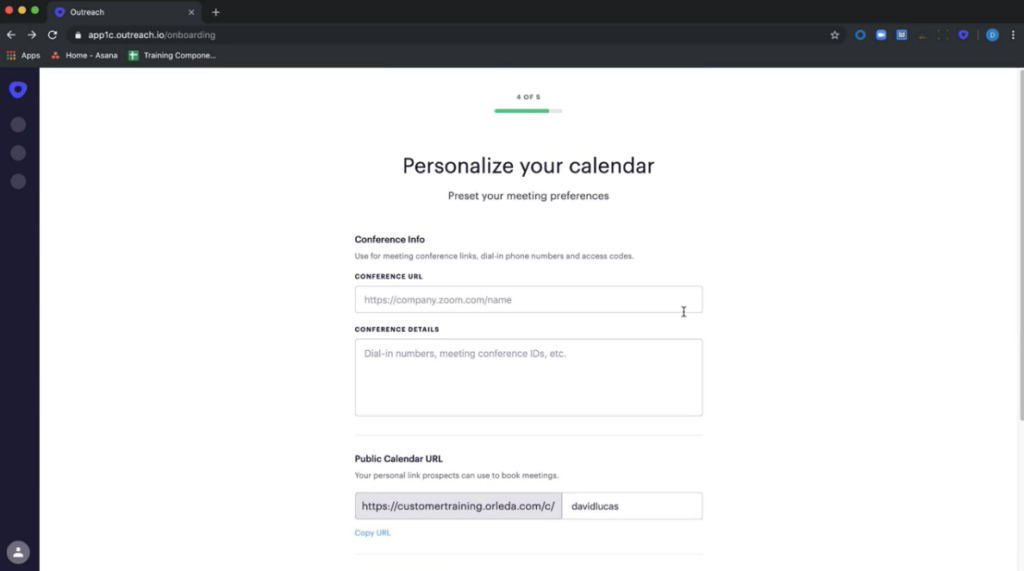The image size is (1024, 571).
Task: Open the user profile avatar in sidebar
Action: click(18, 552)
